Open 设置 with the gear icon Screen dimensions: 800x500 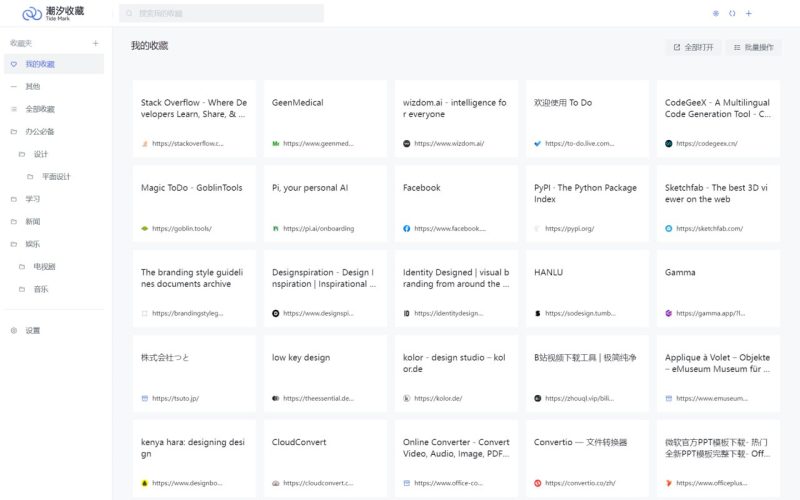14,330
